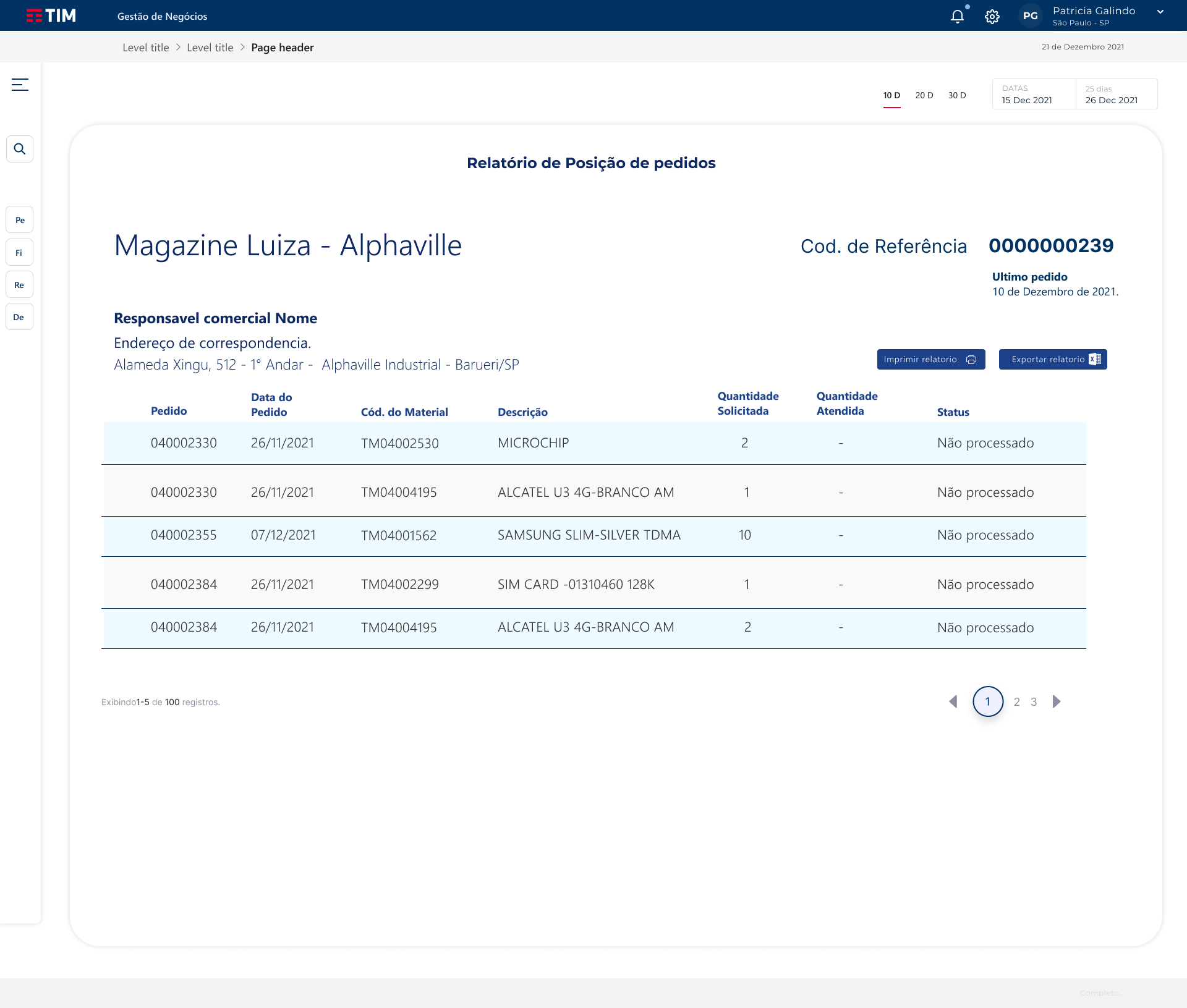
Task: Click Gestão de Negócios header label
Action: tap(163, 17)
